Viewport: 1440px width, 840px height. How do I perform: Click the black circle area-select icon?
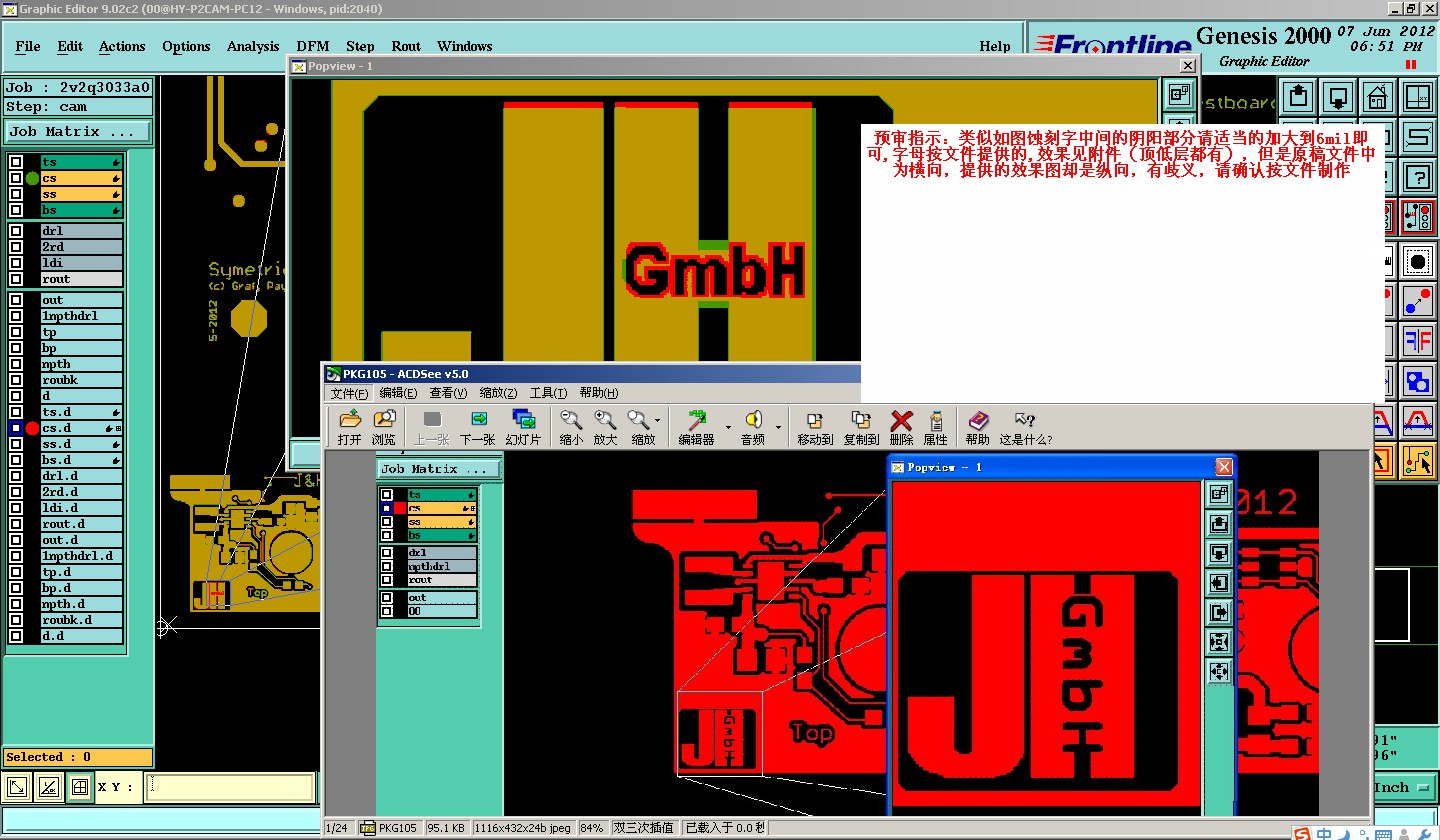1417,261
